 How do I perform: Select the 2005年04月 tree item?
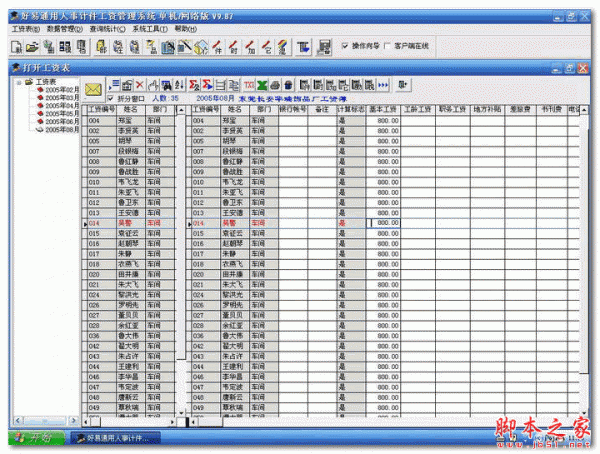tap(62, 106)
